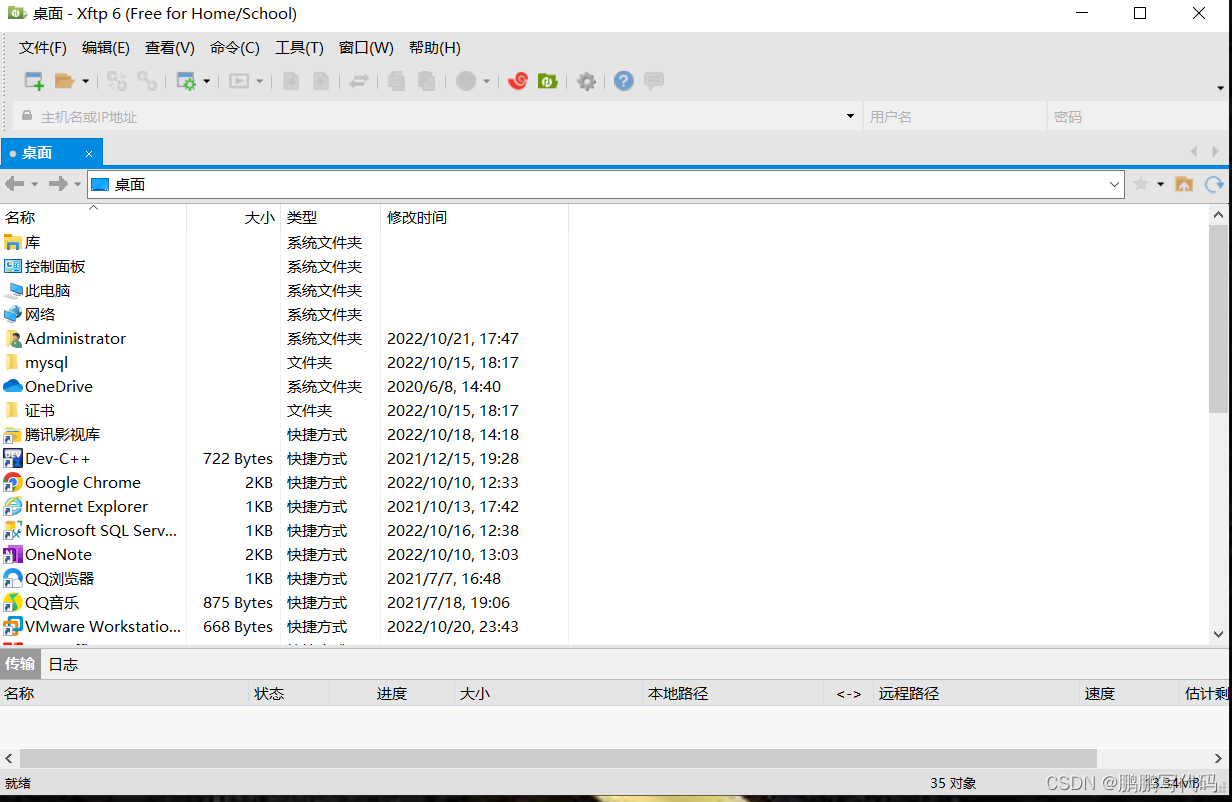Click the favorites star icon
The width and height of the screenshot is (1232, 802).
pyautogui.click(x=1140, y=184)
